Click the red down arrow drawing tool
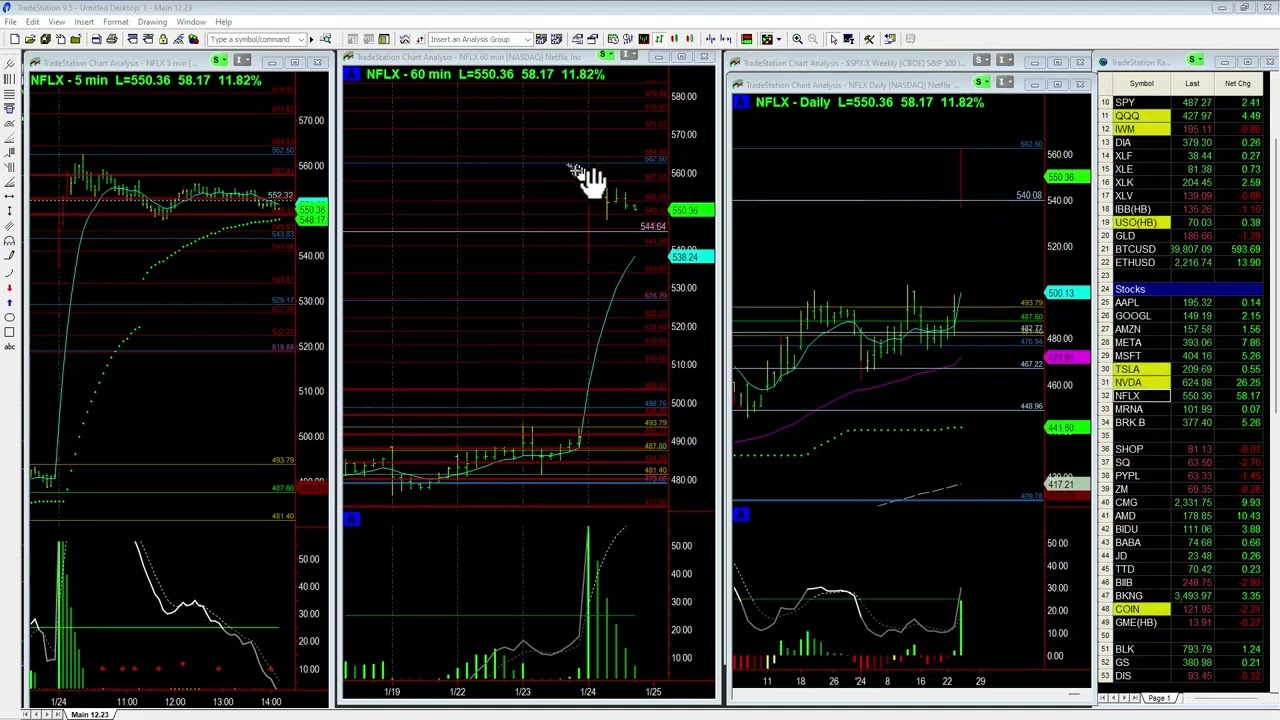 tap(9, 288)
